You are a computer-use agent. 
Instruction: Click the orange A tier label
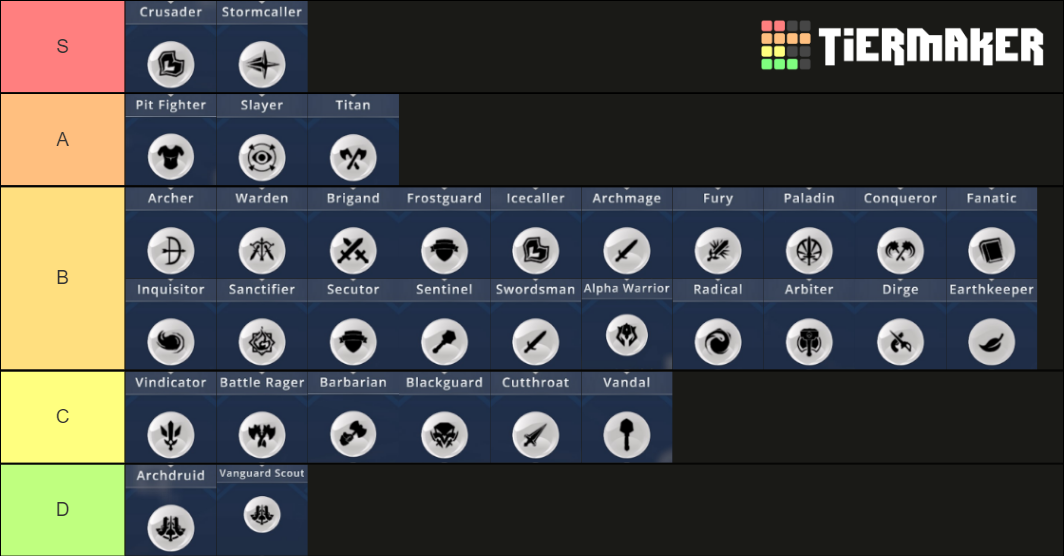[62, 139]
